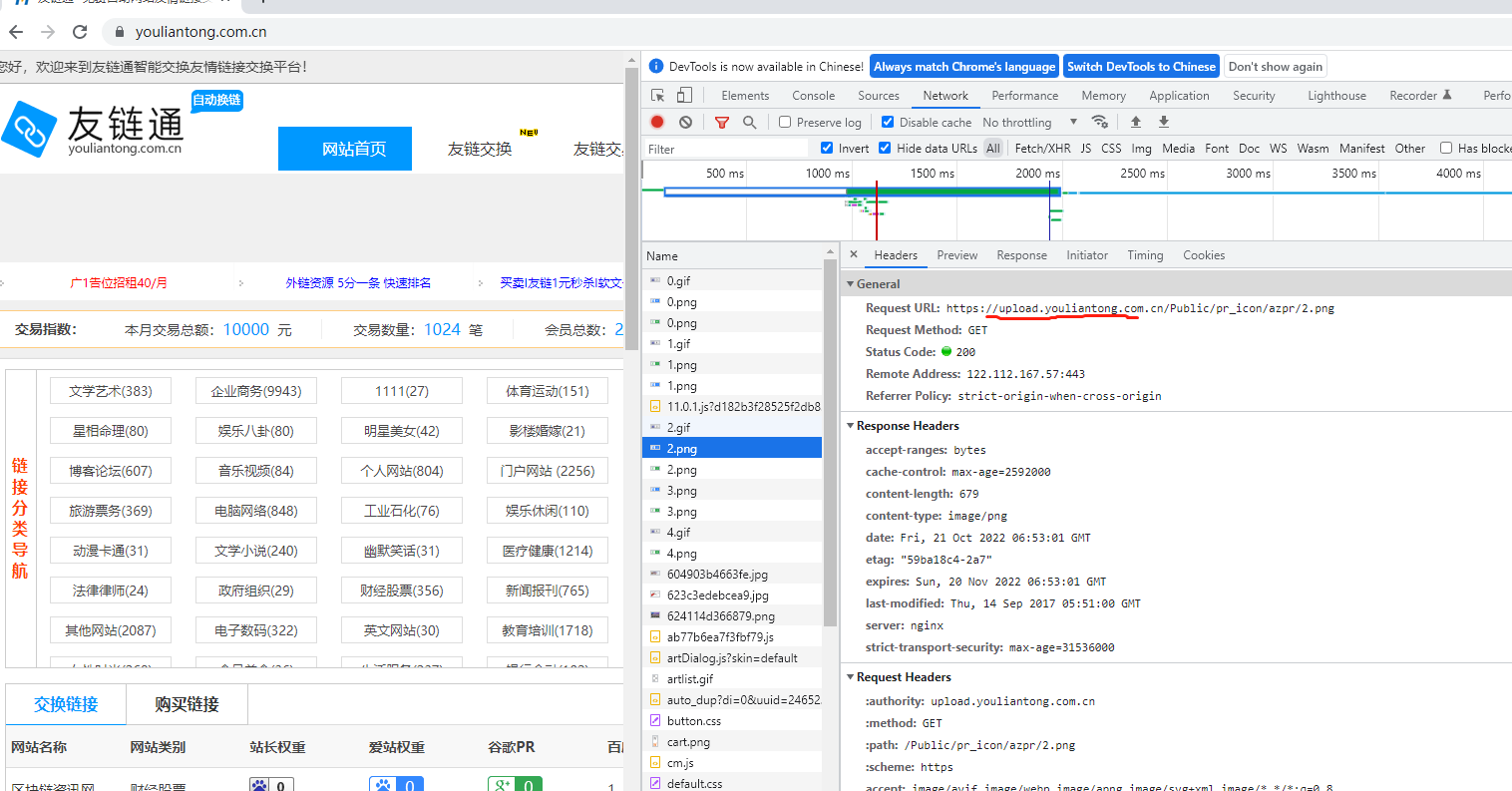Select the cart.png request row
1512x791 pixels.
[732, 741]
